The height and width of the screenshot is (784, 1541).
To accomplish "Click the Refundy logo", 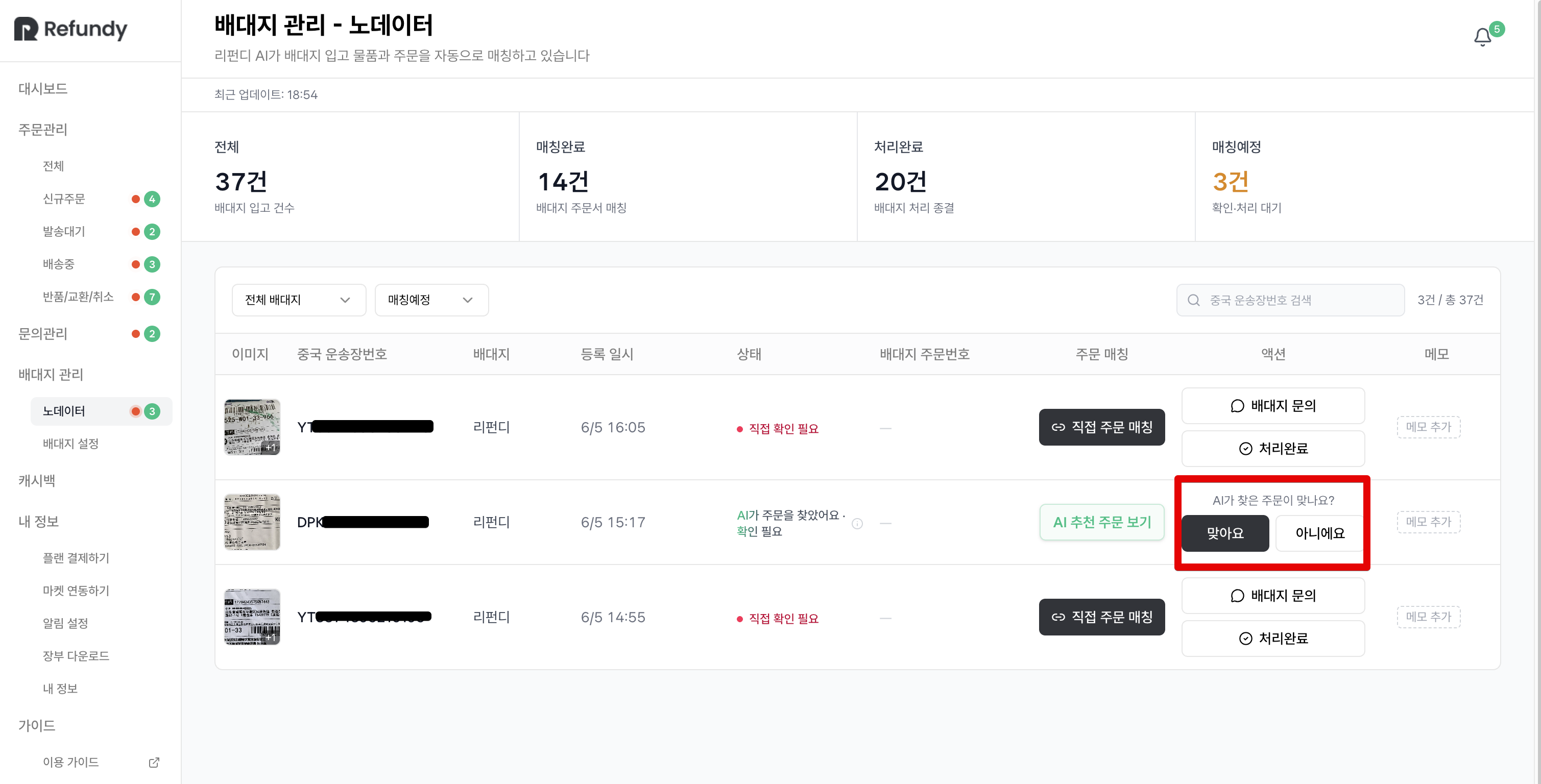I will 70,29.
